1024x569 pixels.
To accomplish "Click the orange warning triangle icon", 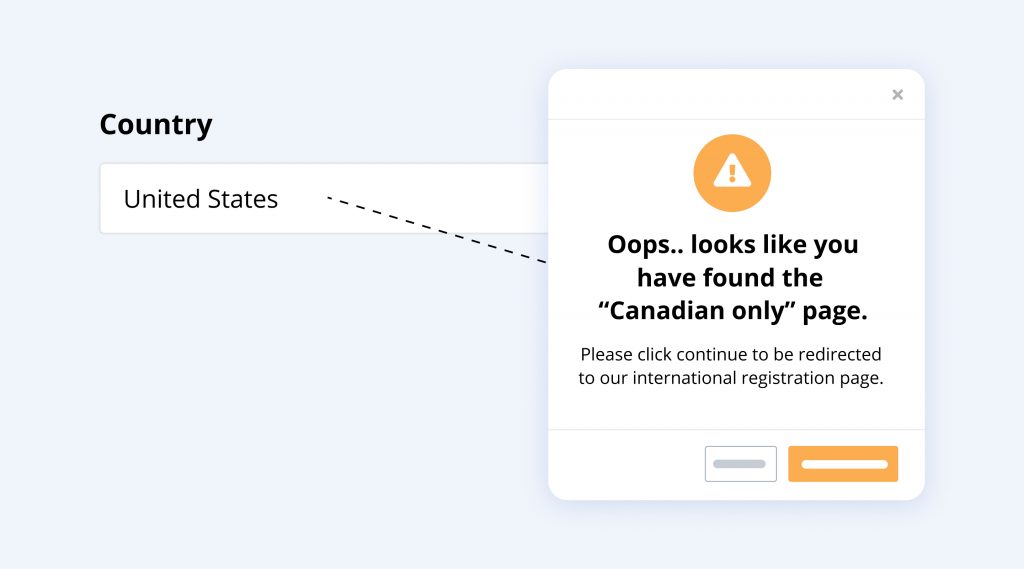I will tap(732, 171).
